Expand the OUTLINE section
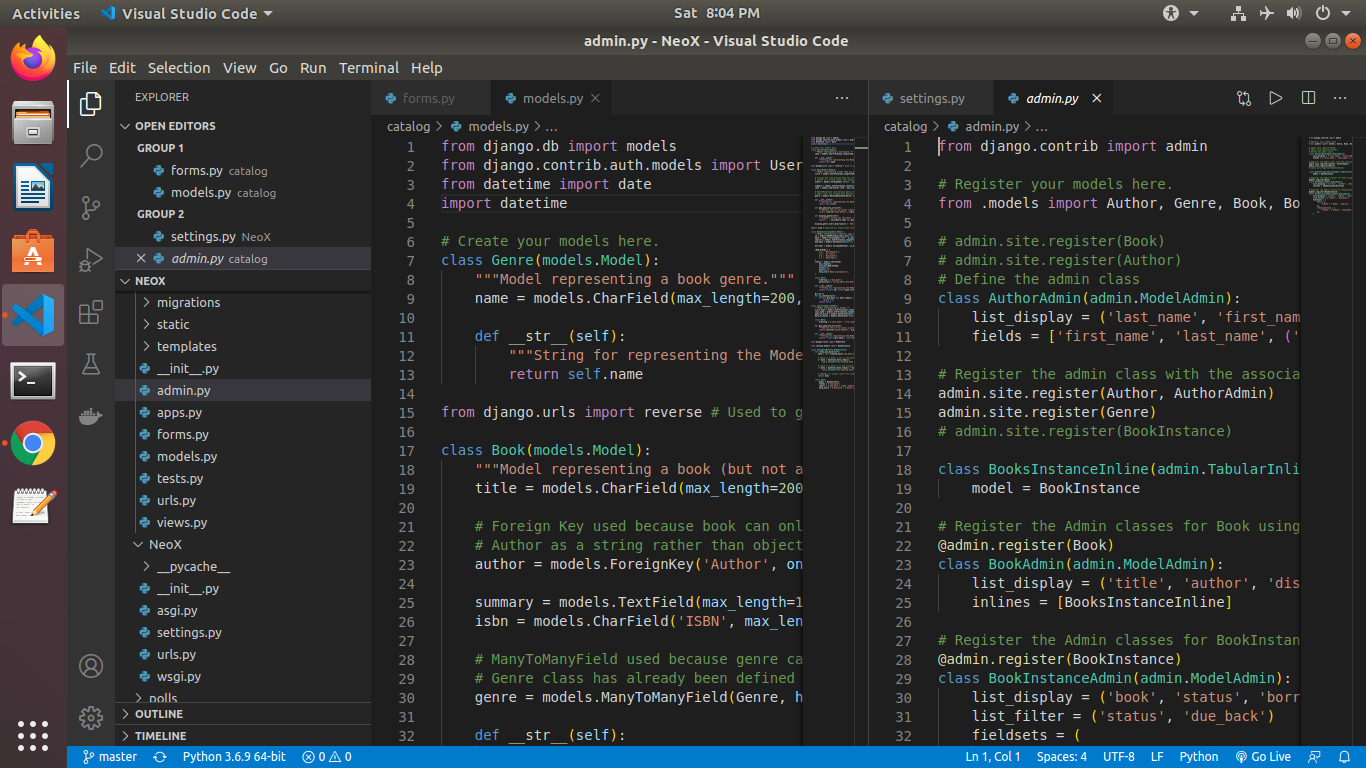 click(159, 714)
